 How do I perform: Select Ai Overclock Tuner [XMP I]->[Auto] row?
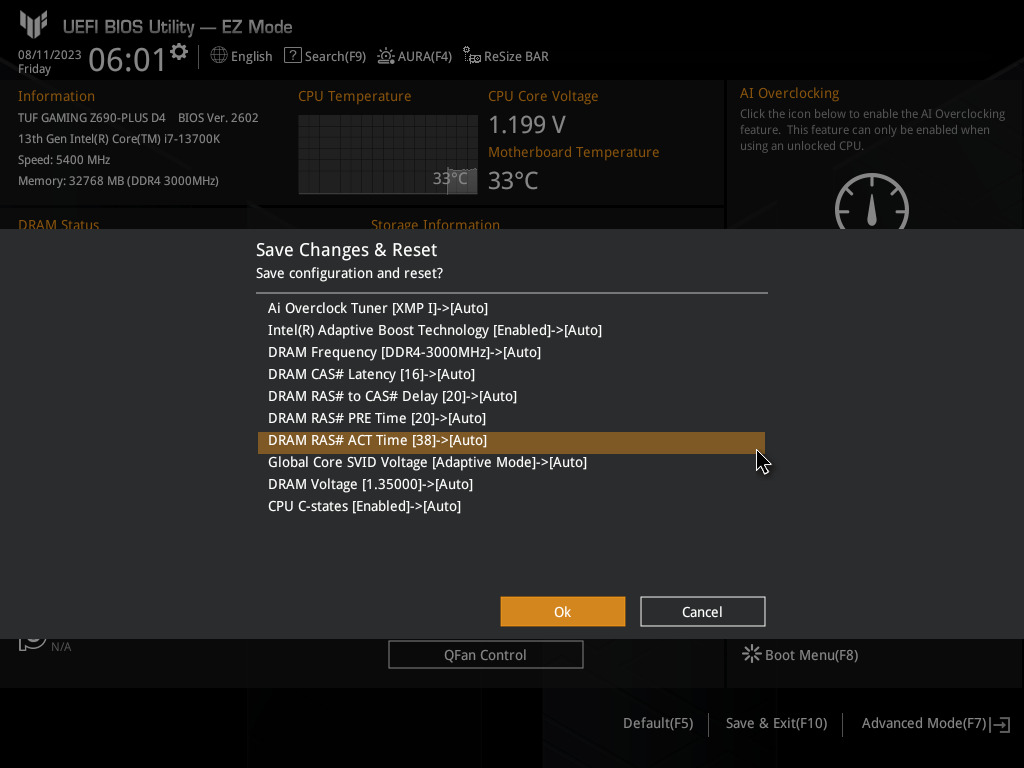pyautogui.click(x=511, y=308)
